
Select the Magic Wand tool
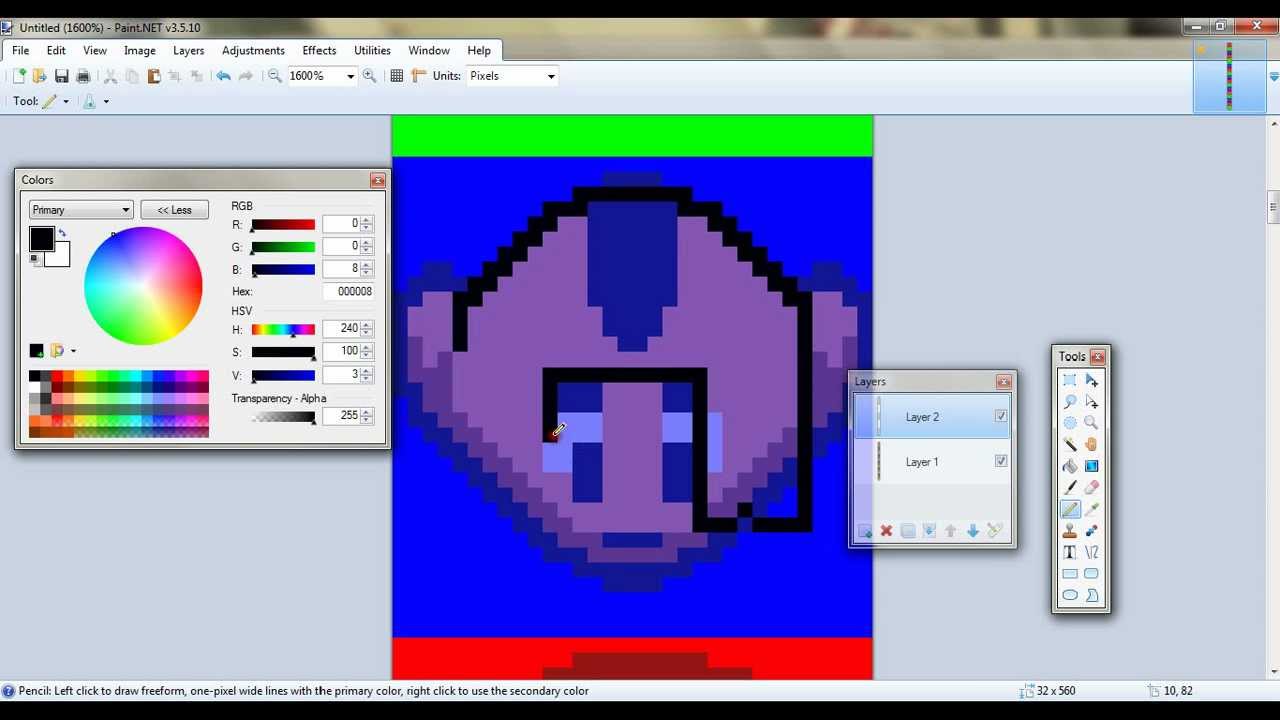point(1070,445)
